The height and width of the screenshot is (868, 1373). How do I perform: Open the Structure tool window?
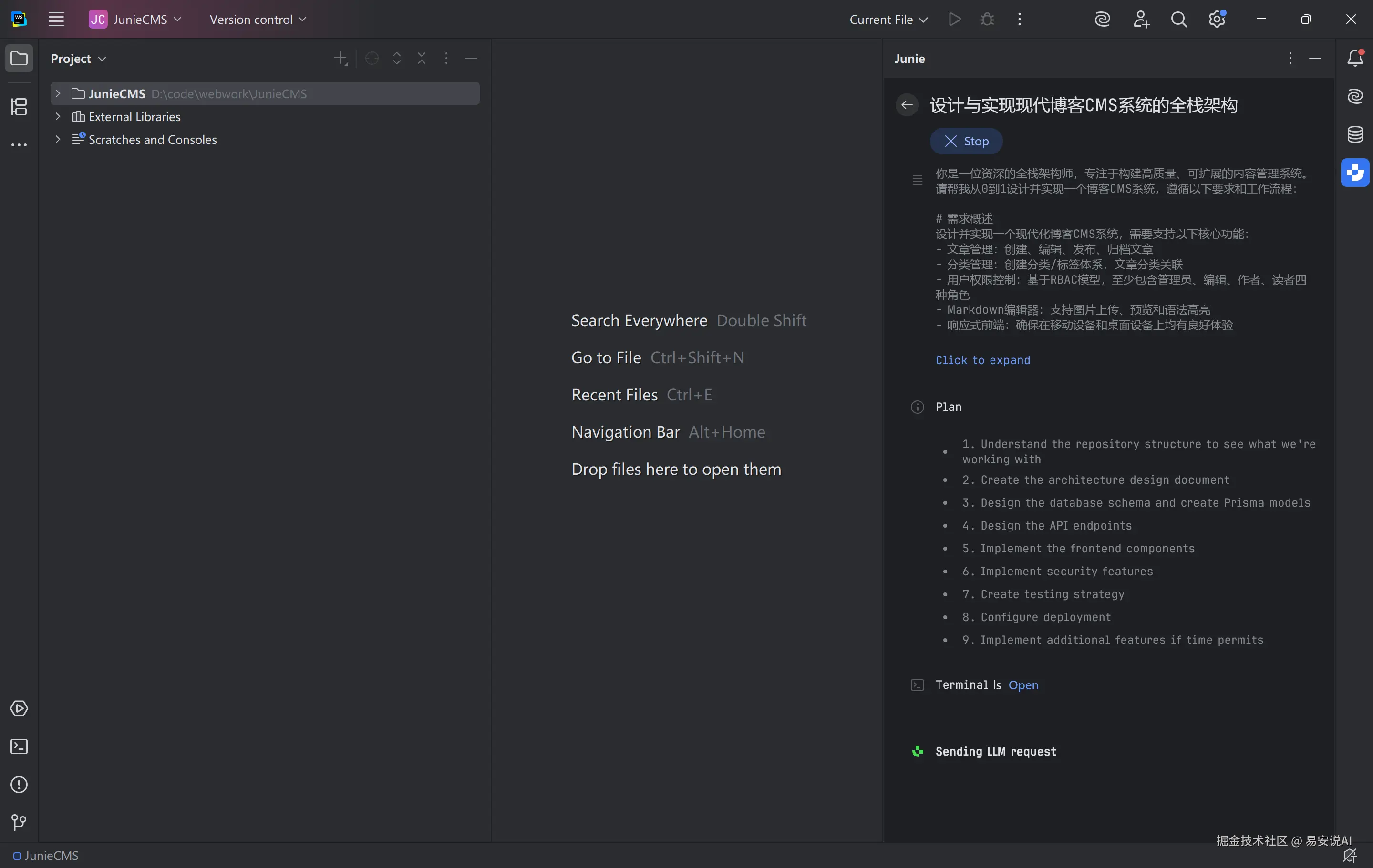point(19,107)
